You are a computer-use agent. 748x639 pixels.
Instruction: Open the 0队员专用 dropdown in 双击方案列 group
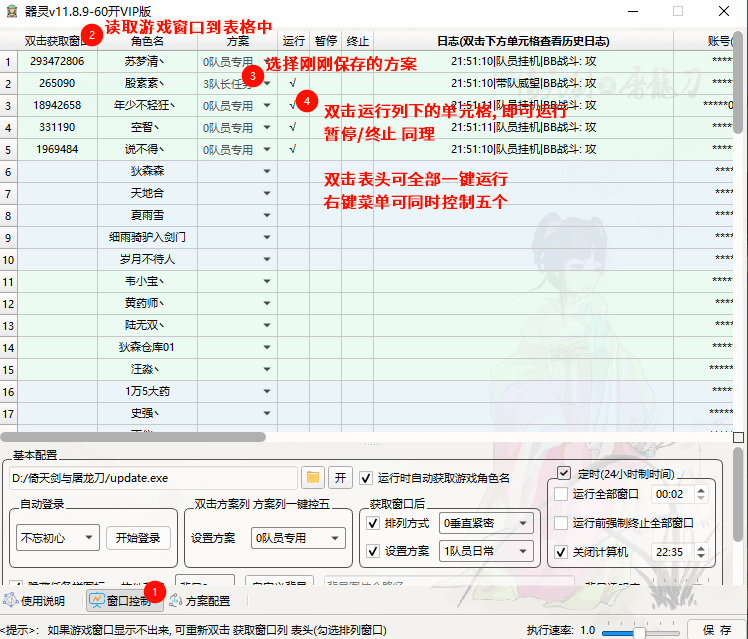(298, 538)
